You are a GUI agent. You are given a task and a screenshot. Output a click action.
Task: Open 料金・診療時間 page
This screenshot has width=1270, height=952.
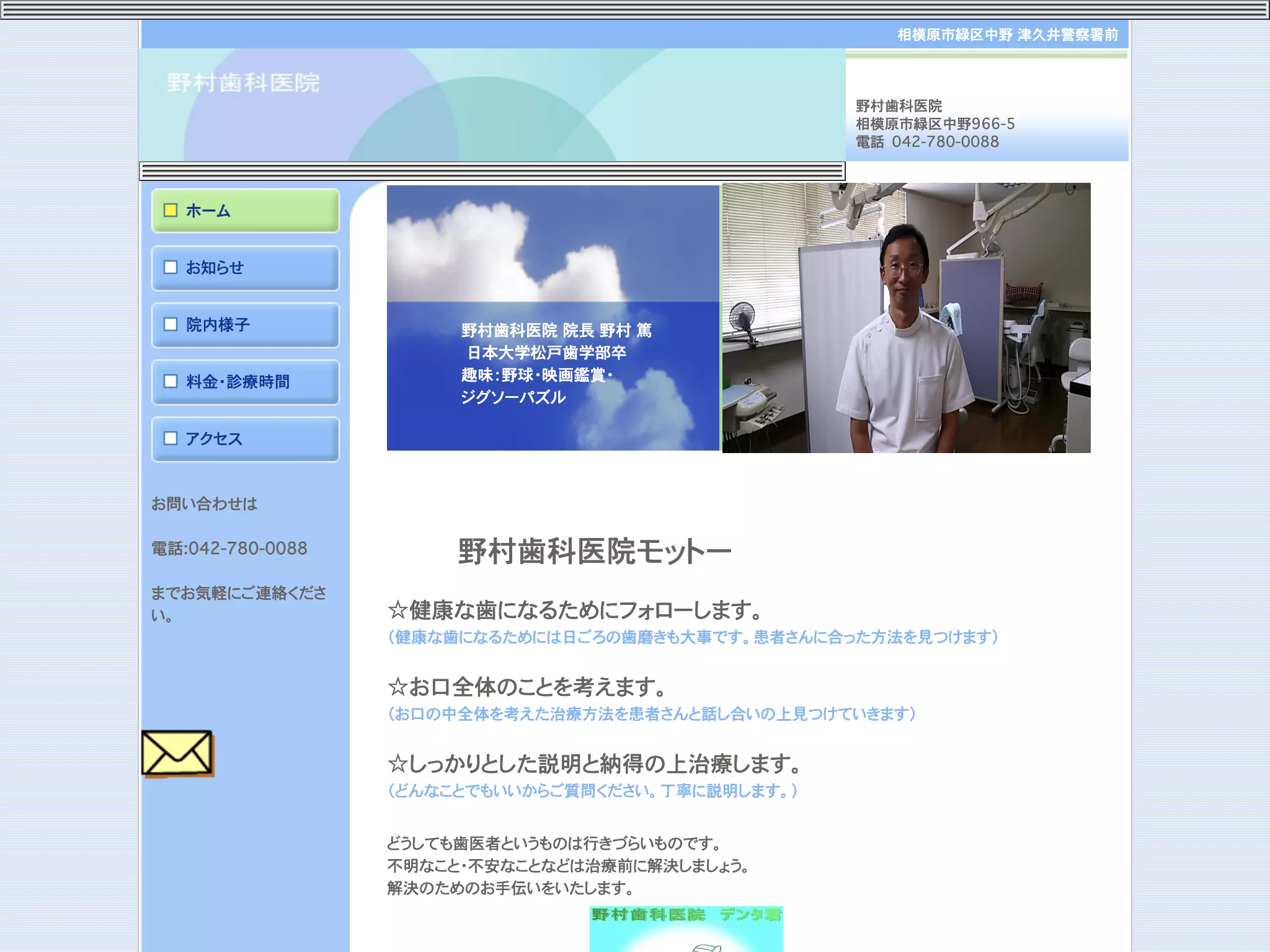click(x=246, y=382)
